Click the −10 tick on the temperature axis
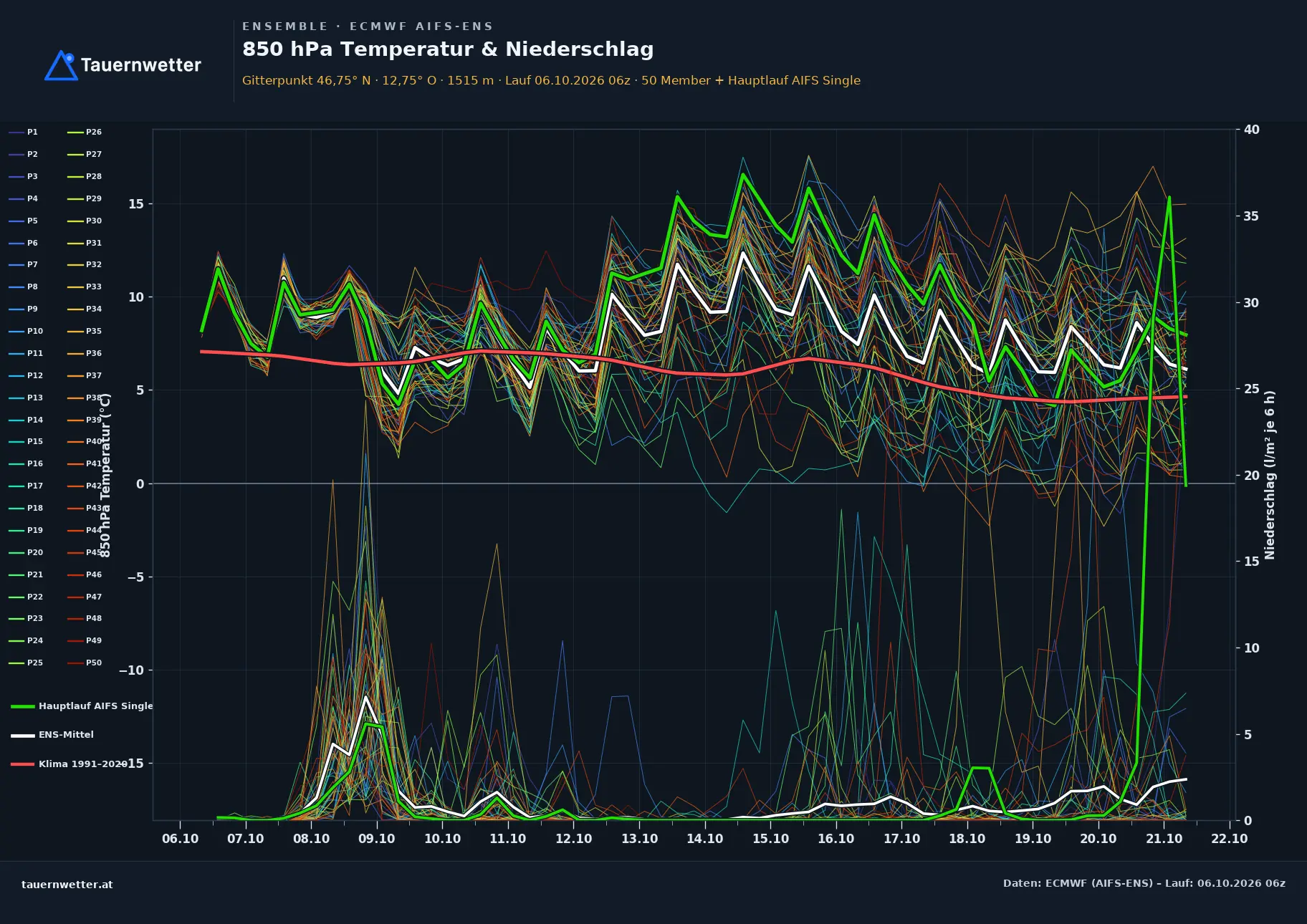The image size is (1307, 924). click(131, 670)
